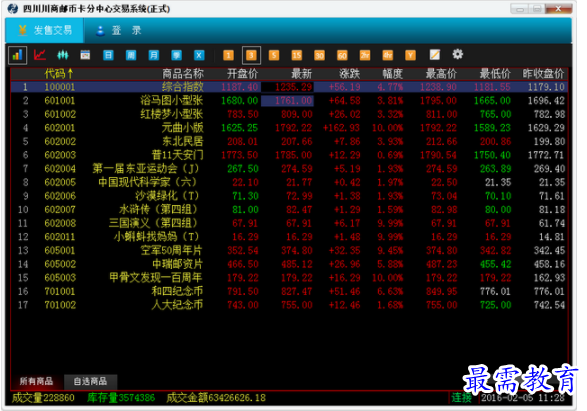Click product code 701002
587x411 pixels.
60,305
